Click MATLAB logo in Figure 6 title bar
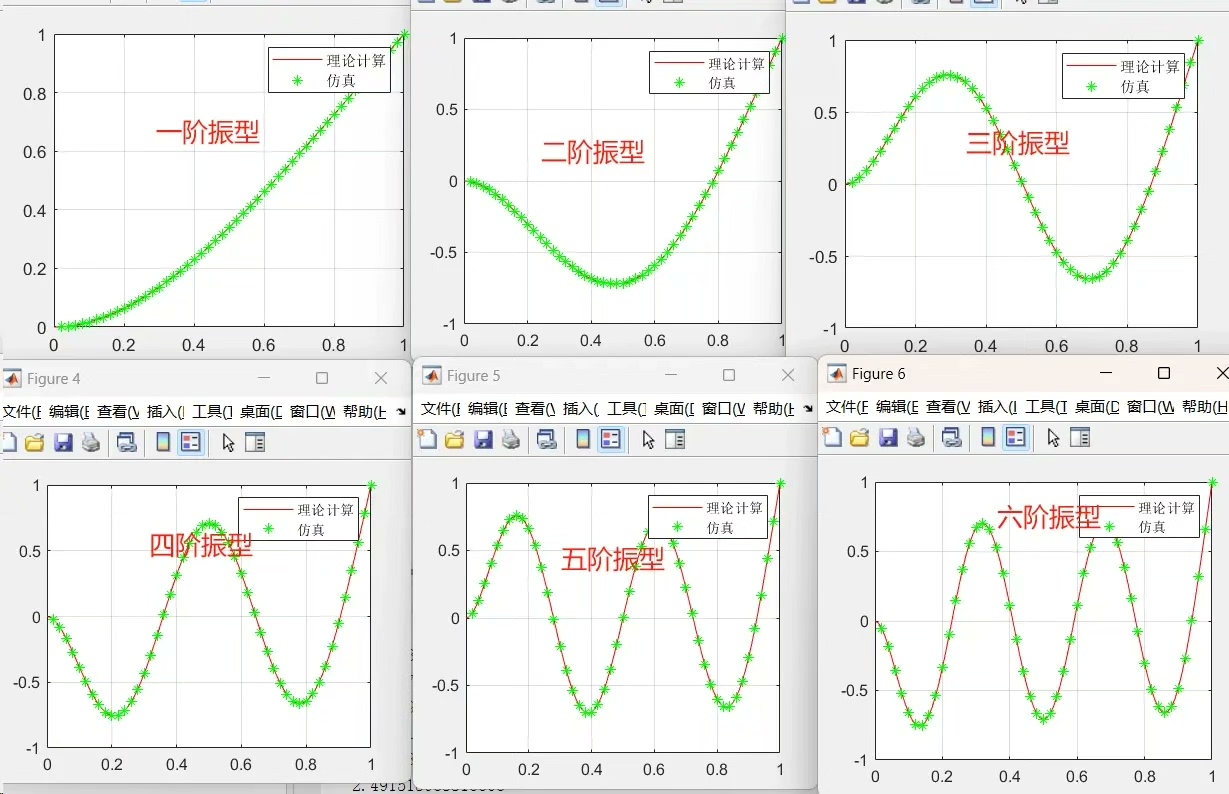 click(x=837, y=373)
